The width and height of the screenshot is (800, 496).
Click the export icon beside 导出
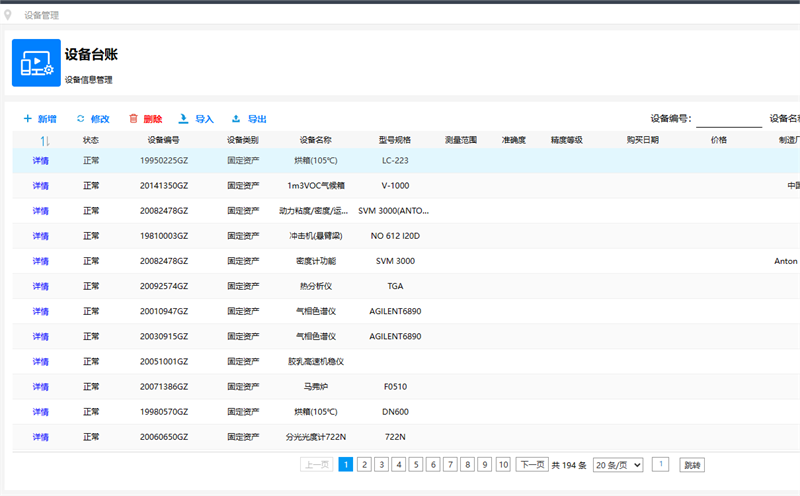236,119
